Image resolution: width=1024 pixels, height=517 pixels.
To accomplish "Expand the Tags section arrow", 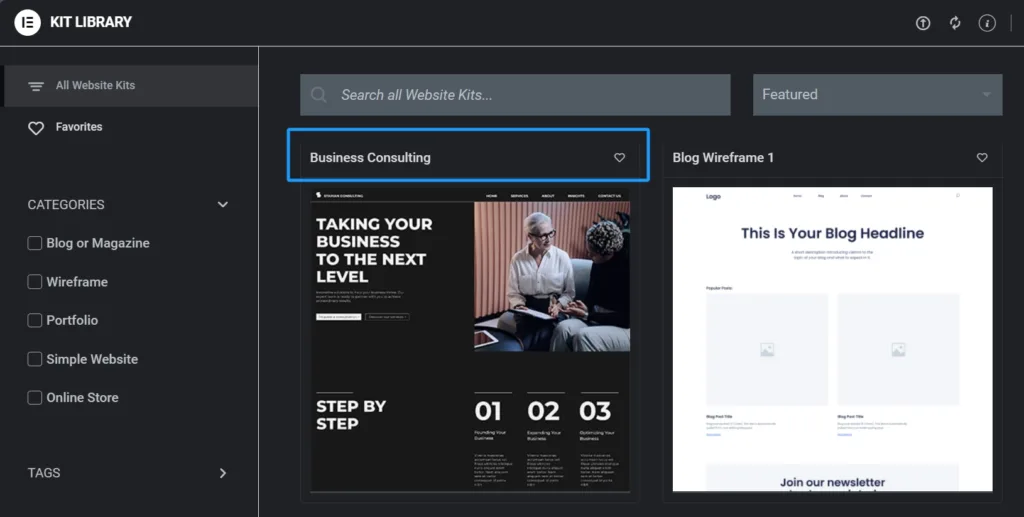I will (x=222, y=473).
